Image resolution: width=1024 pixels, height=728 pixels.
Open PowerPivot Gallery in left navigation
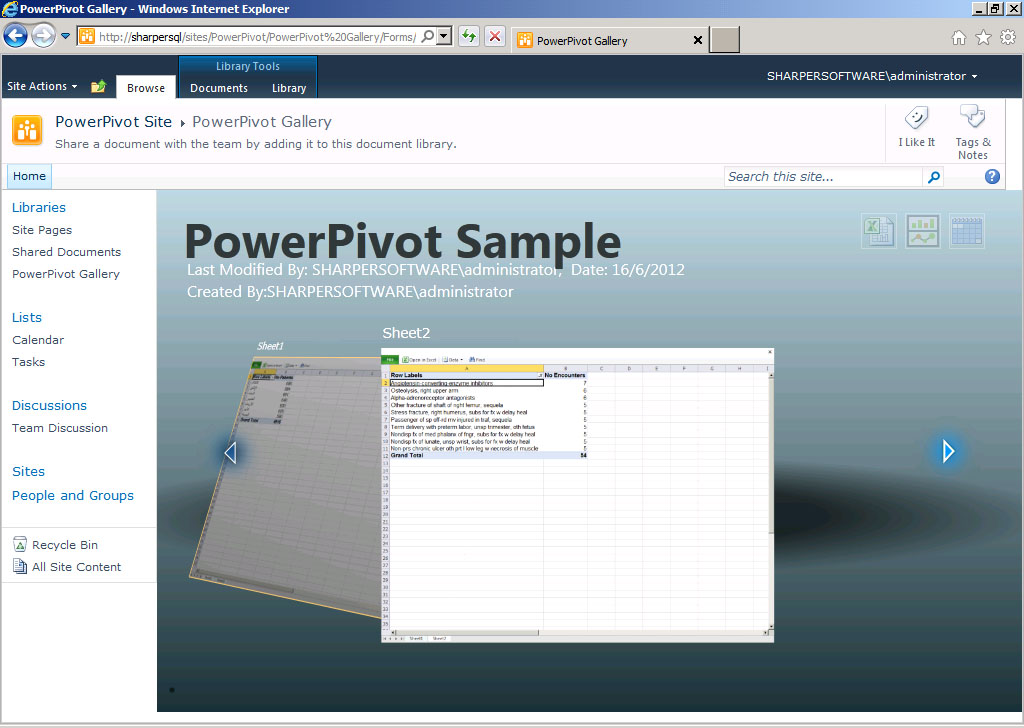point(65,274)
